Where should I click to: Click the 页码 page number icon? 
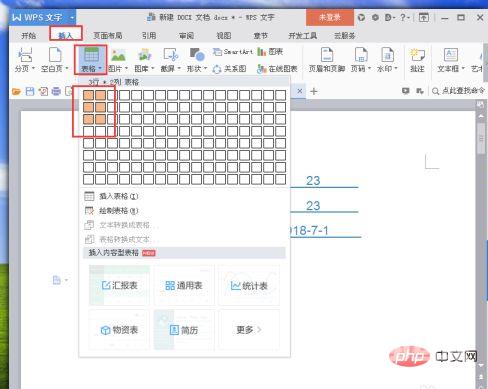[361, 55]
